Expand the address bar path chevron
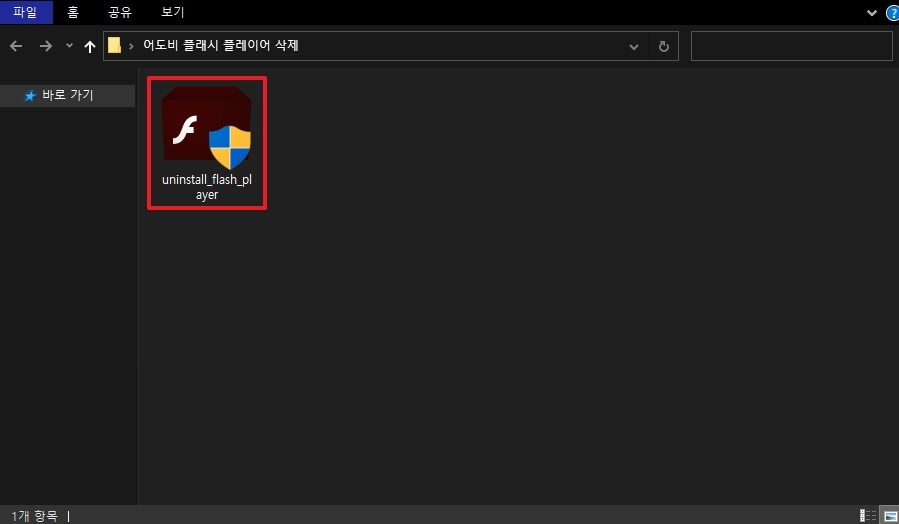 coord(131,46)
